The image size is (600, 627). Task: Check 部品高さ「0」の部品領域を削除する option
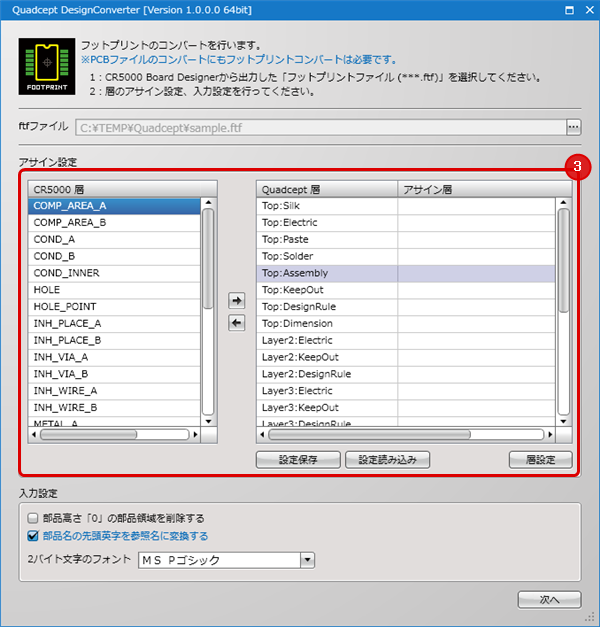point(33,518)
